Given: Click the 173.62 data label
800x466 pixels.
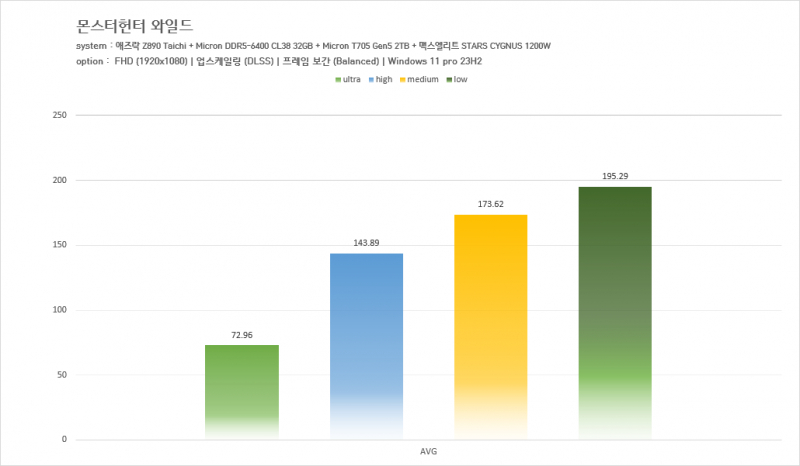Looking at the screenshot, I should click(x=490, y=204).
